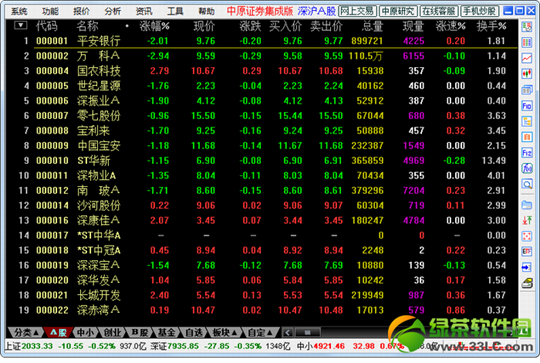Expand the 板块 sector tab dropdown

pos(225,332)
